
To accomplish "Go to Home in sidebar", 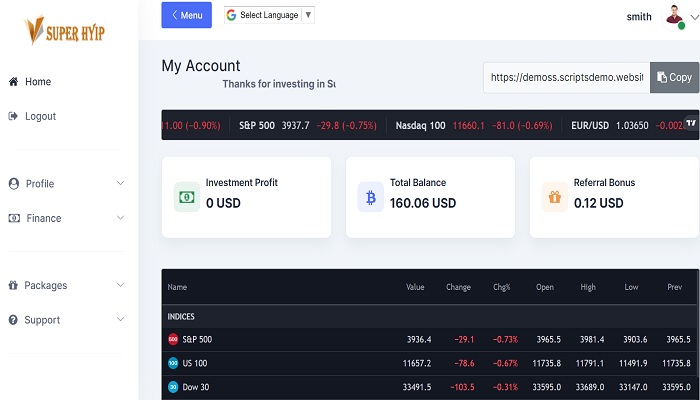I will click(38, 82).
